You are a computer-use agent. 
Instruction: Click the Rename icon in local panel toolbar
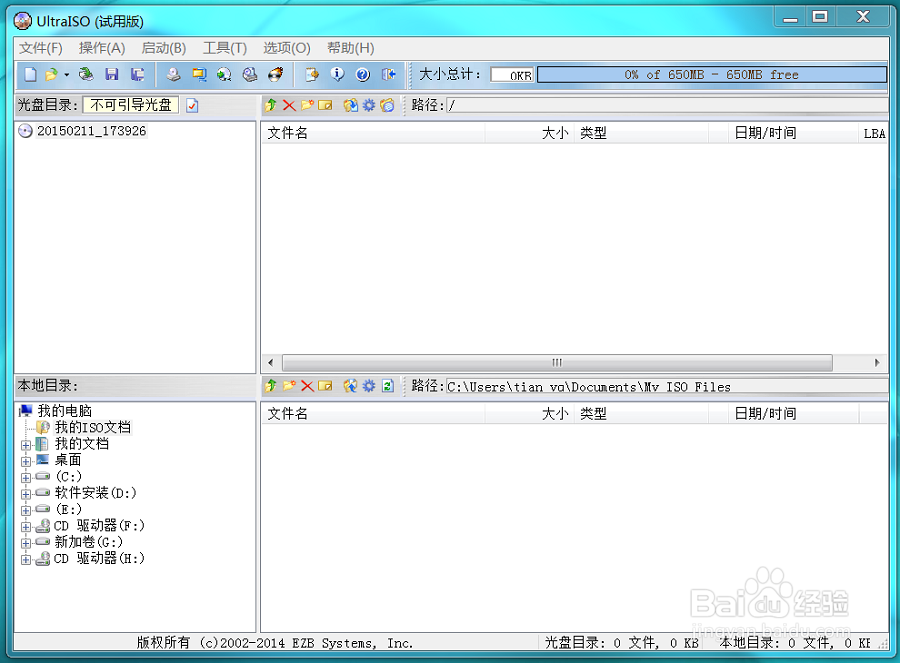[325, 386]
